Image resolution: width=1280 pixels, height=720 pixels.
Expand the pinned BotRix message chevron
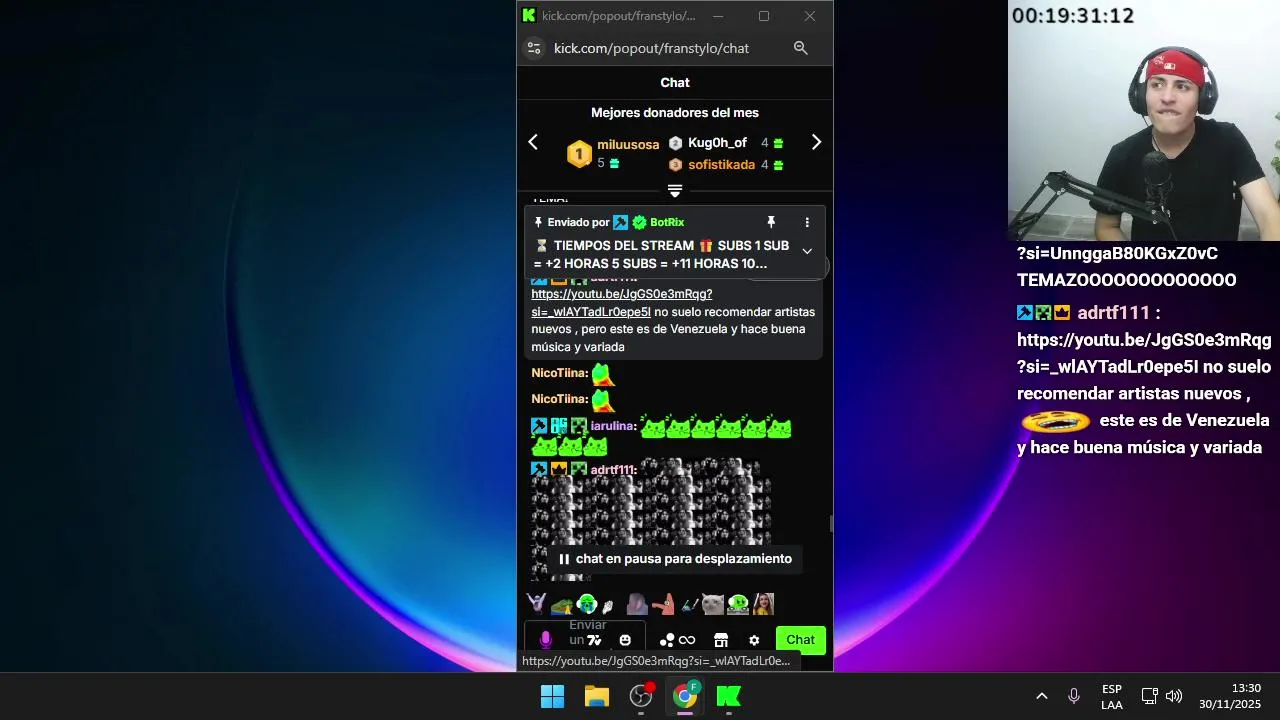tap(807, 251)
